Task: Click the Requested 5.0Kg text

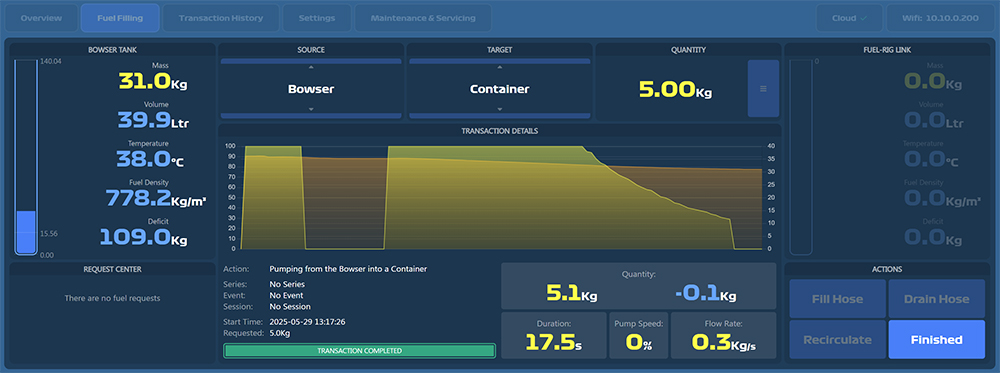Action: click(280, 333)
